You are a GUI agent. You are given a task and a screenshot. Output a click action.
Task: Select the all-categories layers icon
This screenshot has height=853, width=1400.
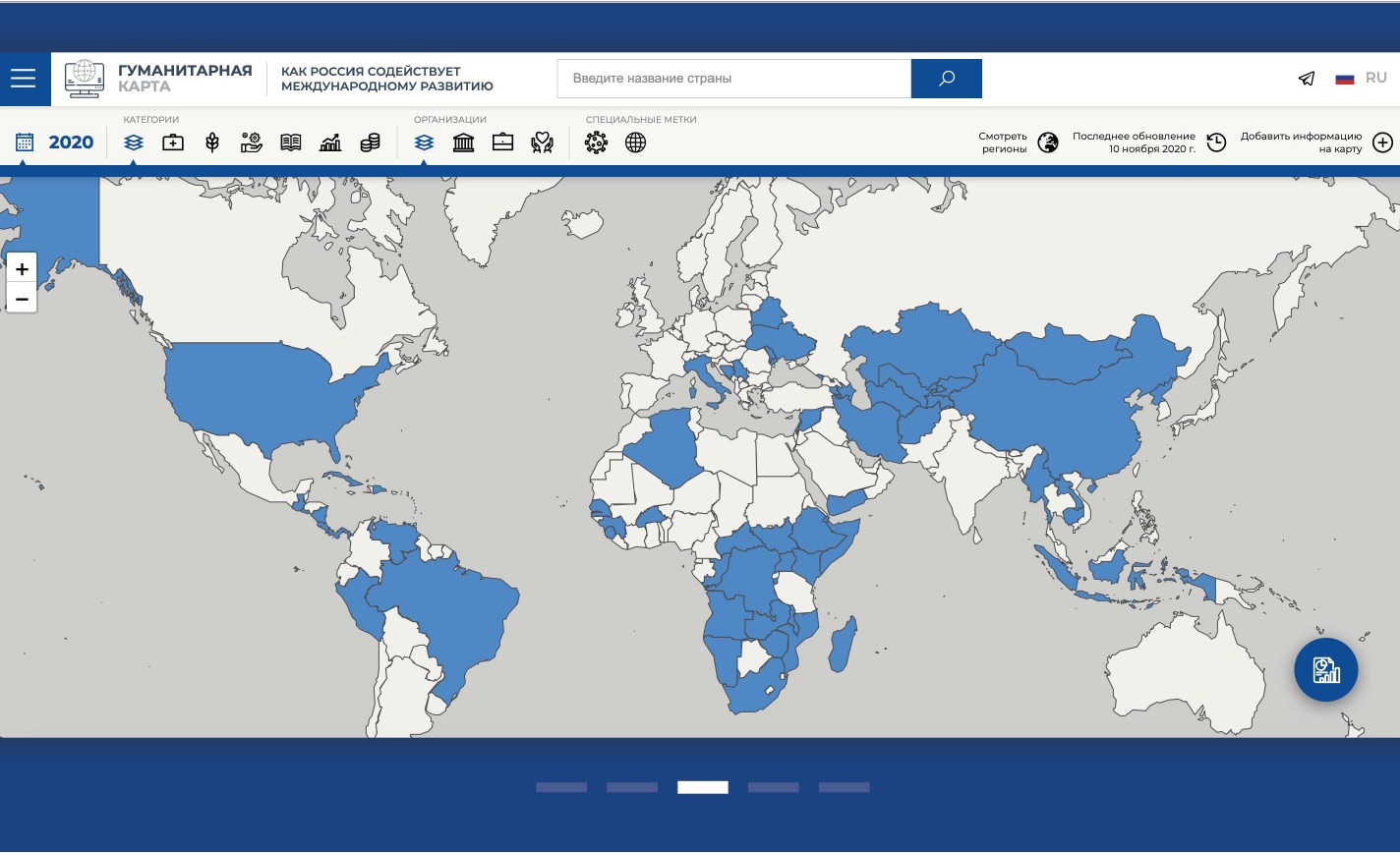pyautogui.click(x=134, y=142)
